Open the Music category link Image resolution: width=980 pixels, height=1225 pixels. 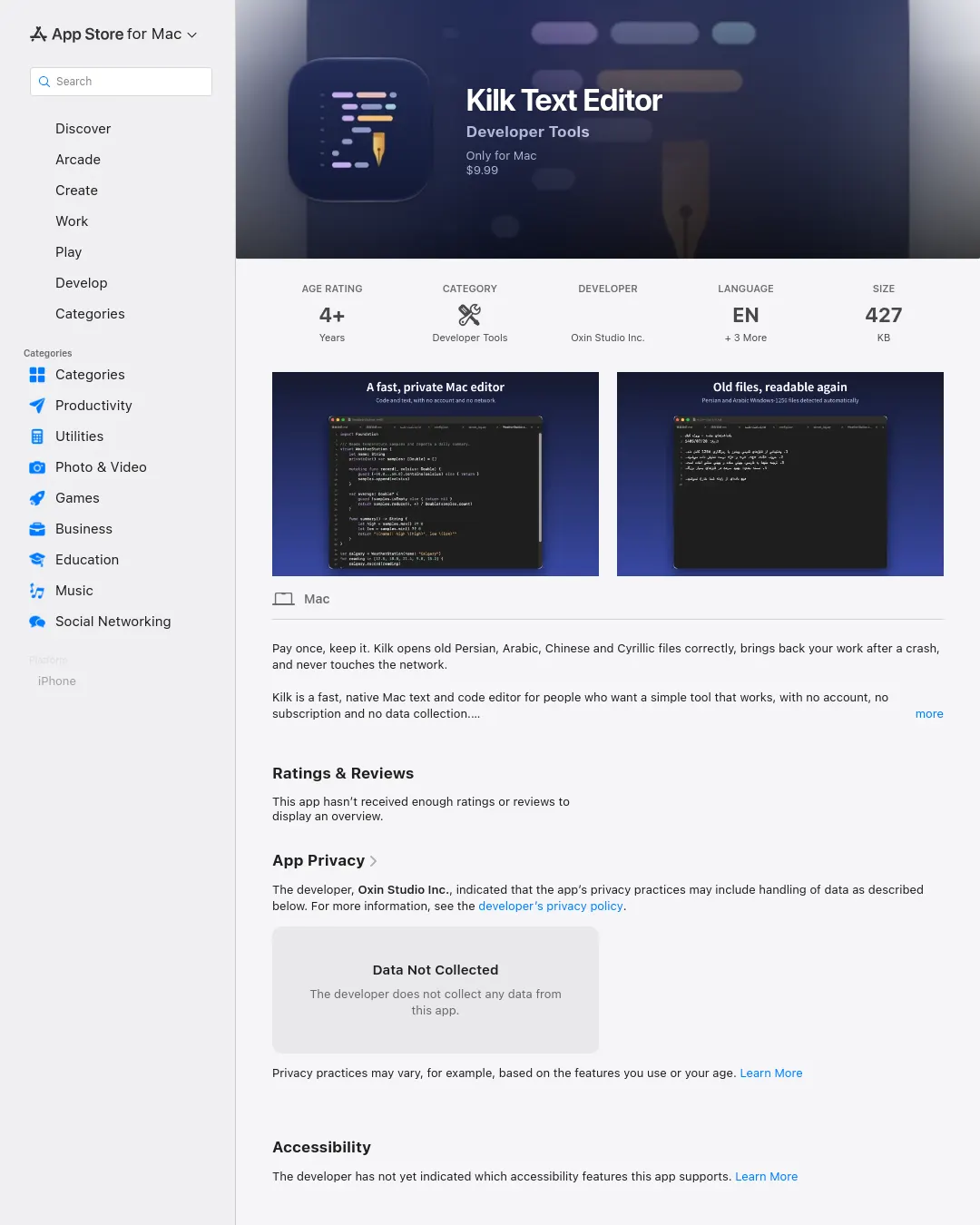pyautogui.click(x=74, y=591)
